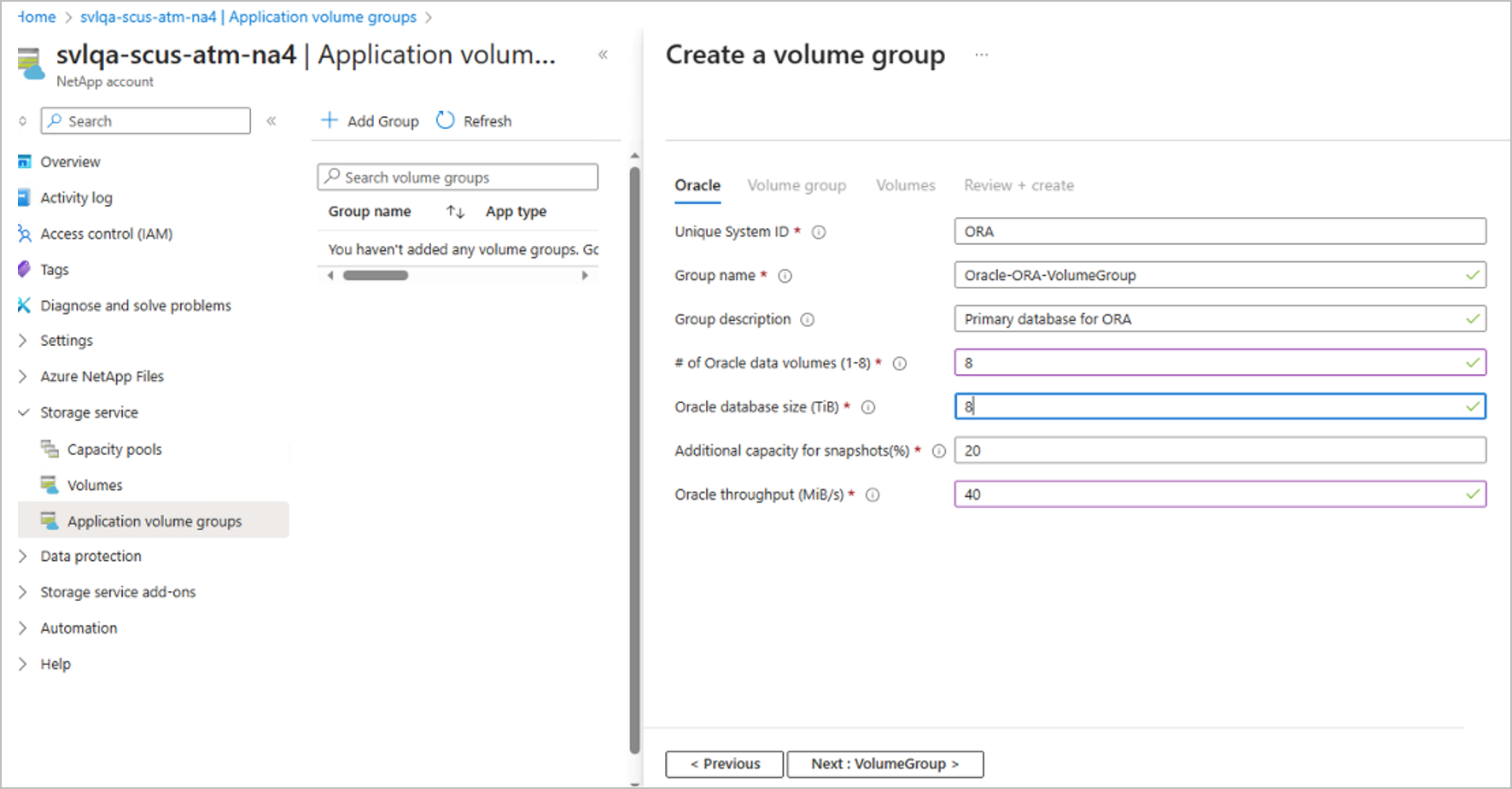Sort by Group name arrows icon

point(455,211)
